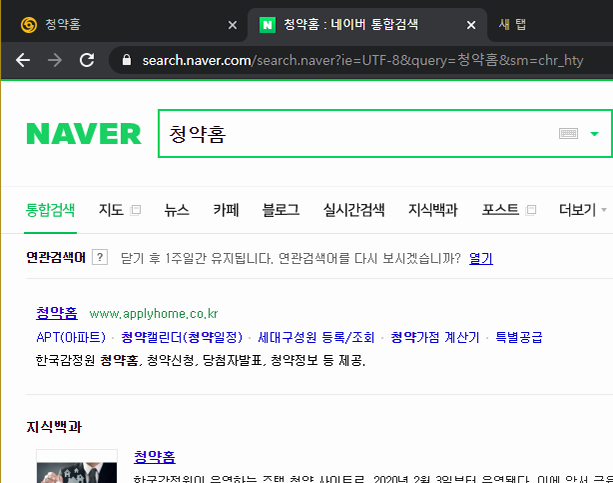Screen dimensions: 613x483
Task: Click the 열기 link to show related searches
Action: [x=481, y=258]
